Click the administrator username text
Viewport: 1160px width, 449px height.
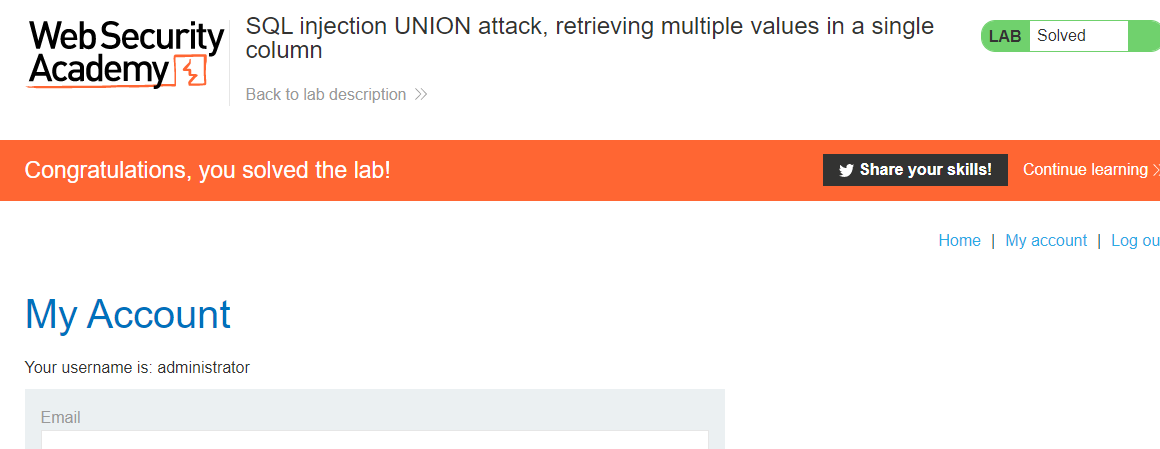203,367
